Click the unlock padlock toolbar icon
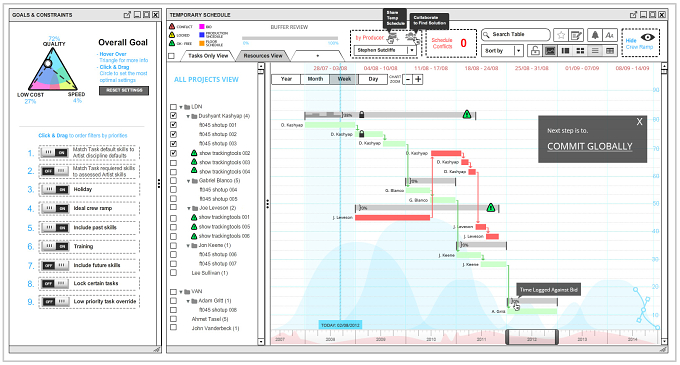The width and height of the screenshot is (680, 365). click(x=535, y=51)
